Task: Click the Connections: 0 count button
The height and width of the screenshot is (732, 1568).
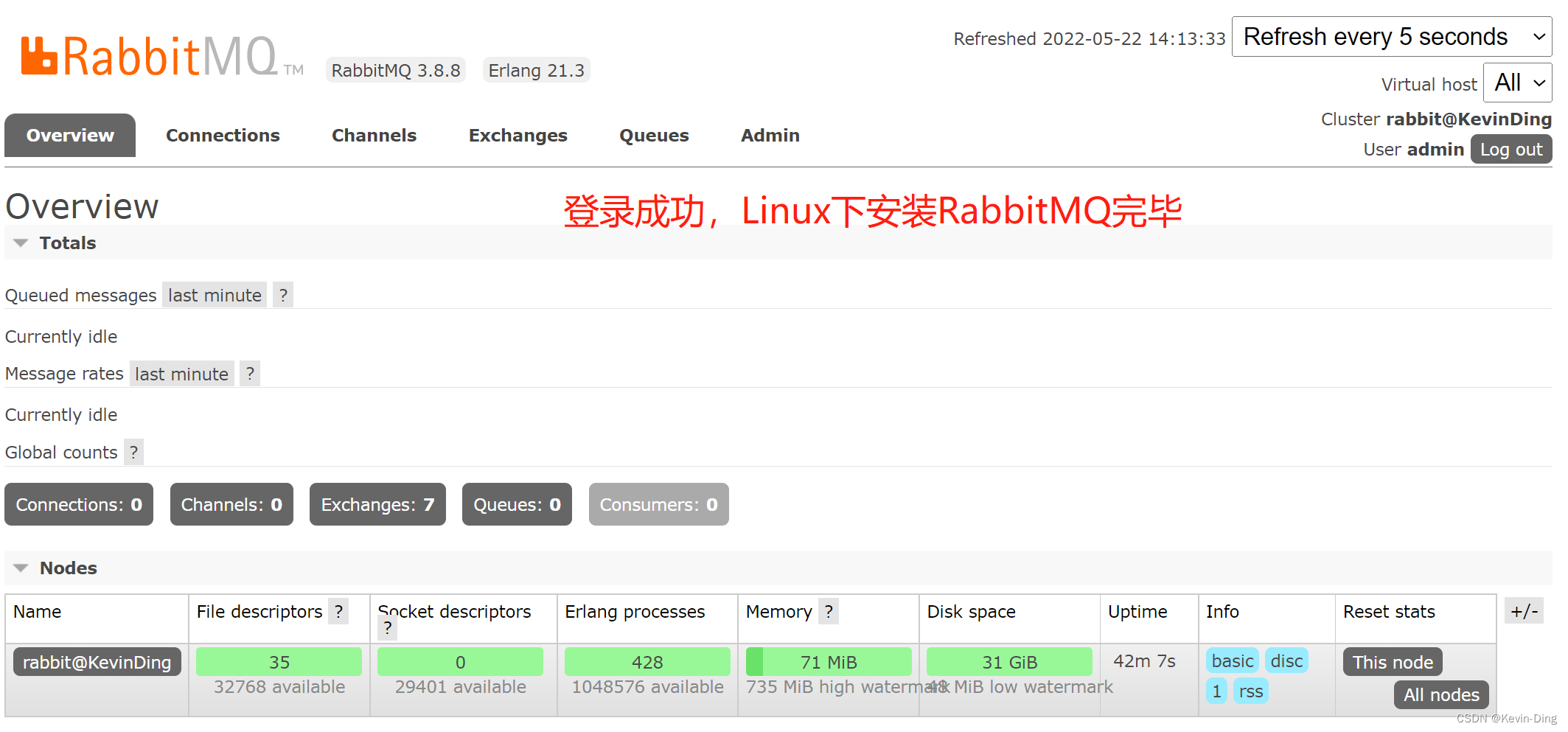Action: pyautogui.click(x=79, y=504)
